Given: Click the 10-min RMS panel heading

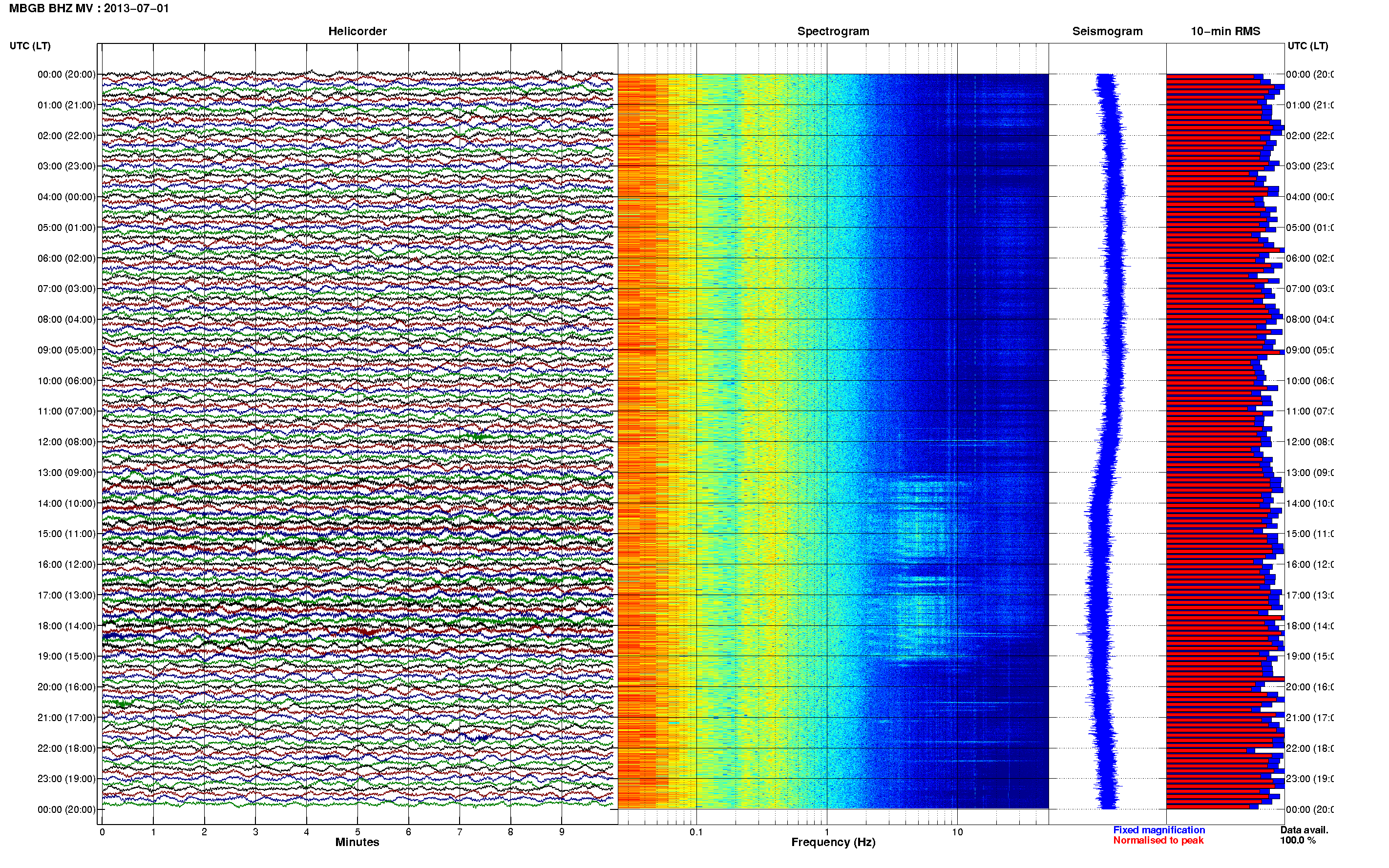Looking at the screenshot, I should point(1225,32).
